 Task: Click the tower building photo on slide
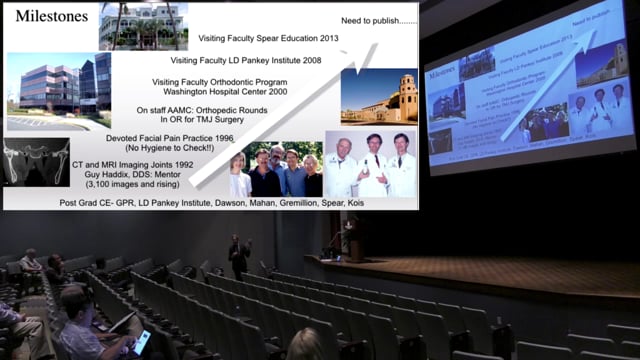[379, 97]
